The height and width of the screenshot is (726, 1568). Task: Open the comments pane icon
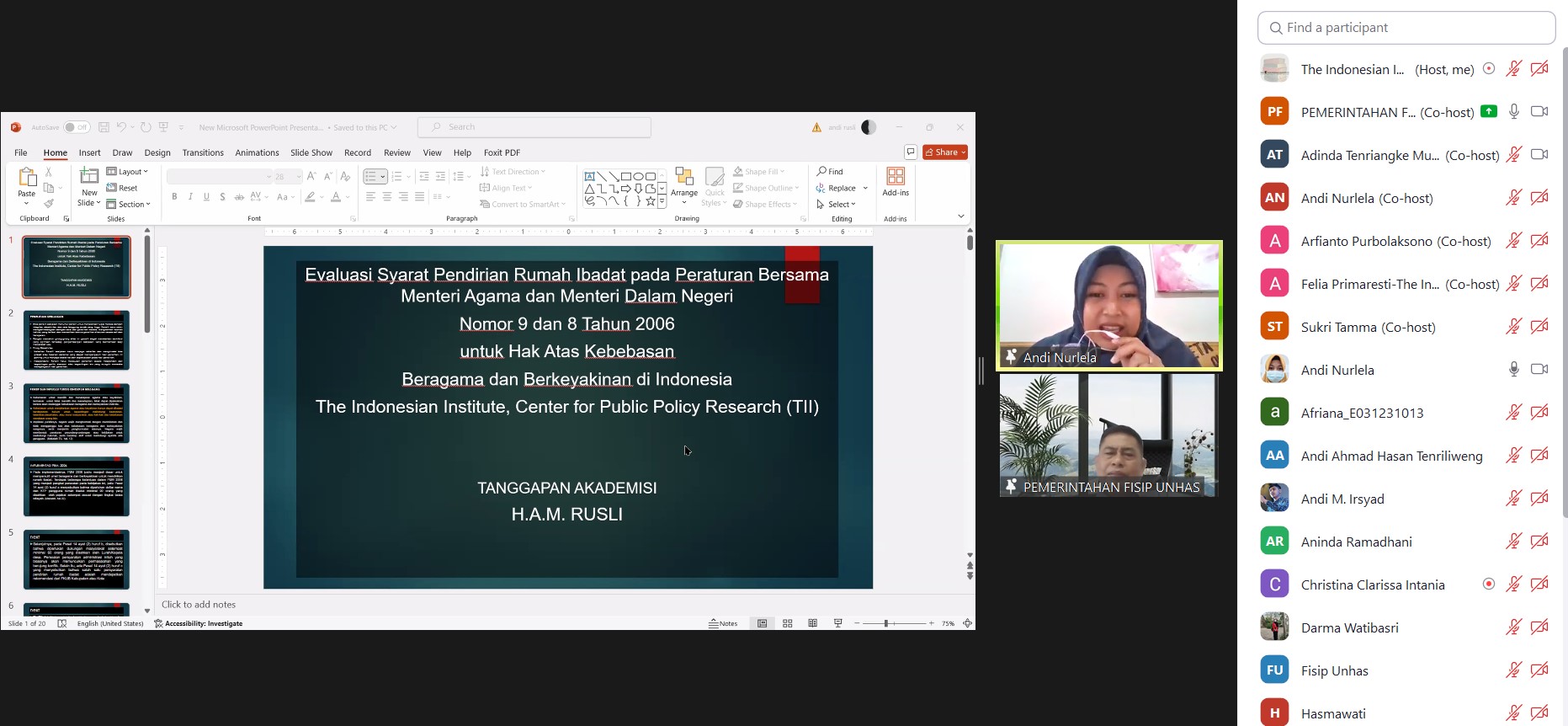click(911, 152)
